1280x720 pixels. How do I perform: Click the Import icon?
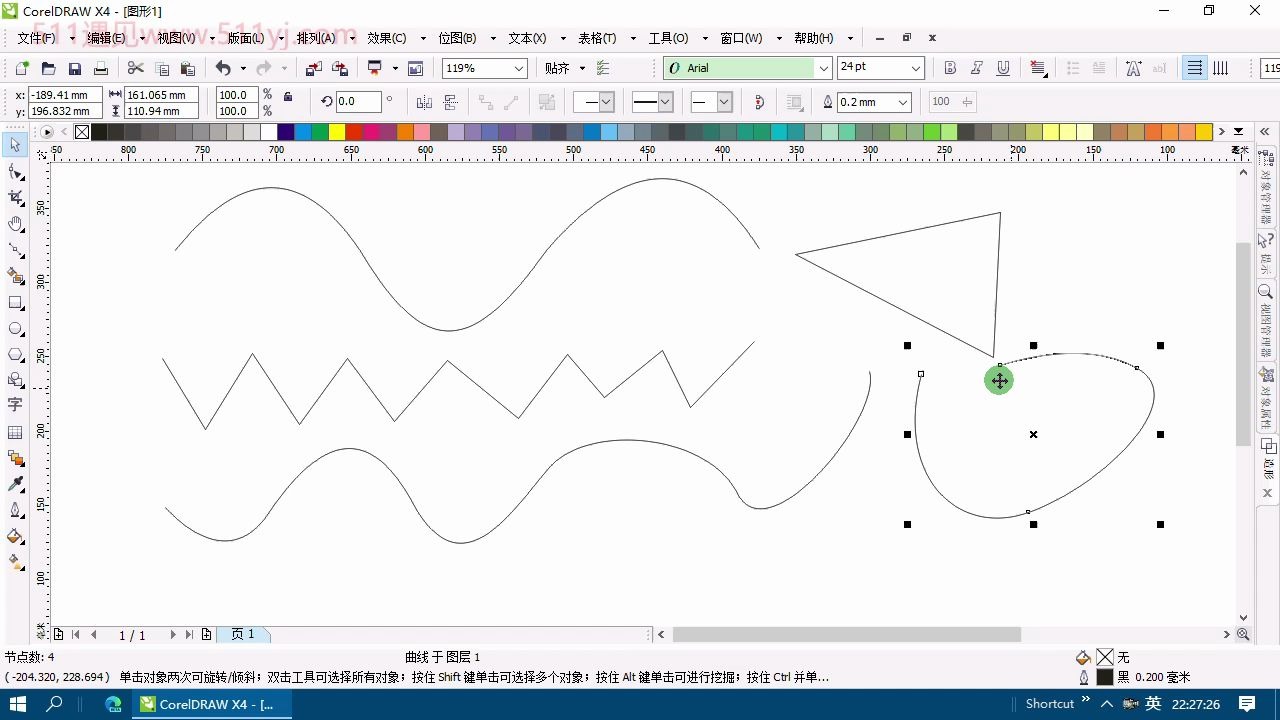click(314, 68)
